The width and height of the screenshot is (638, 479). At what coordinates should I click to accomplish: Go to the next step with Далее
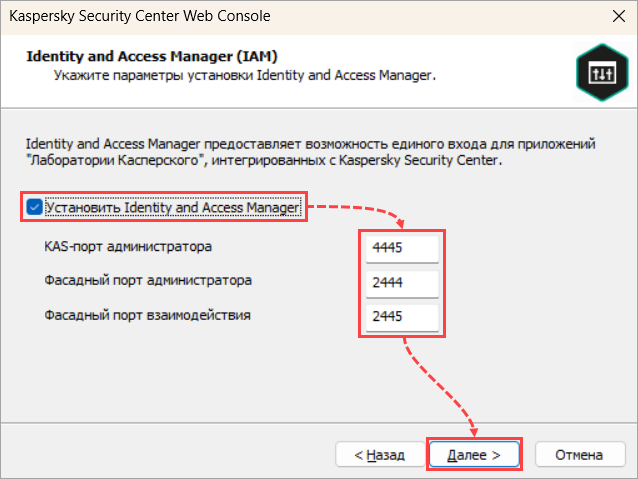click(474, 455)
